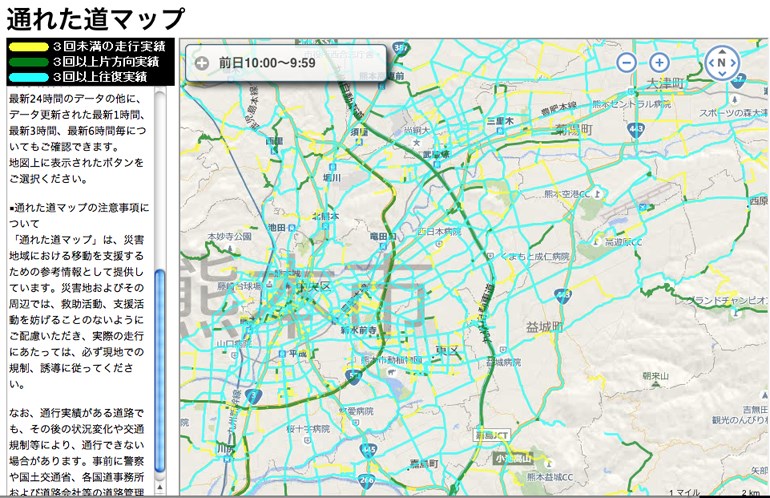This screenshot has width=770, height=498.
Task: Pan the map west with the compass left arrow
Action: [x=706, y=63]
